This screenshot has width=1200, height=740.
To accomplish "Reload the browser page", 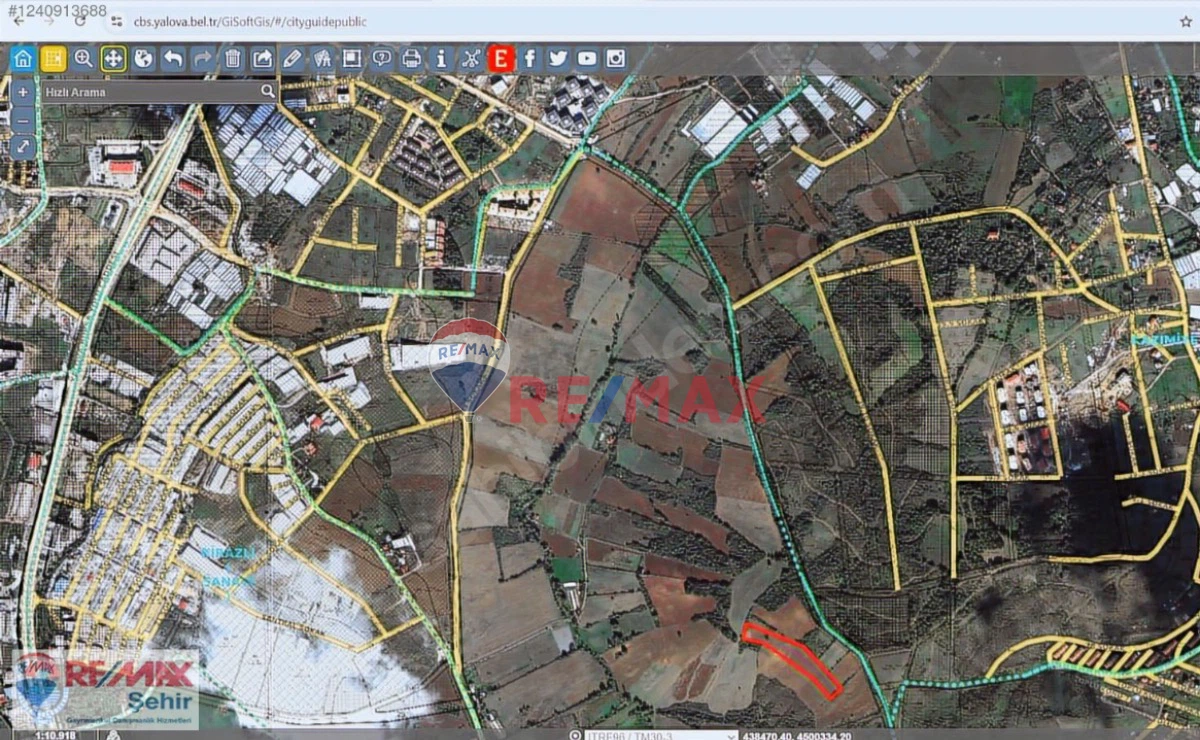I will coord(80,21).
